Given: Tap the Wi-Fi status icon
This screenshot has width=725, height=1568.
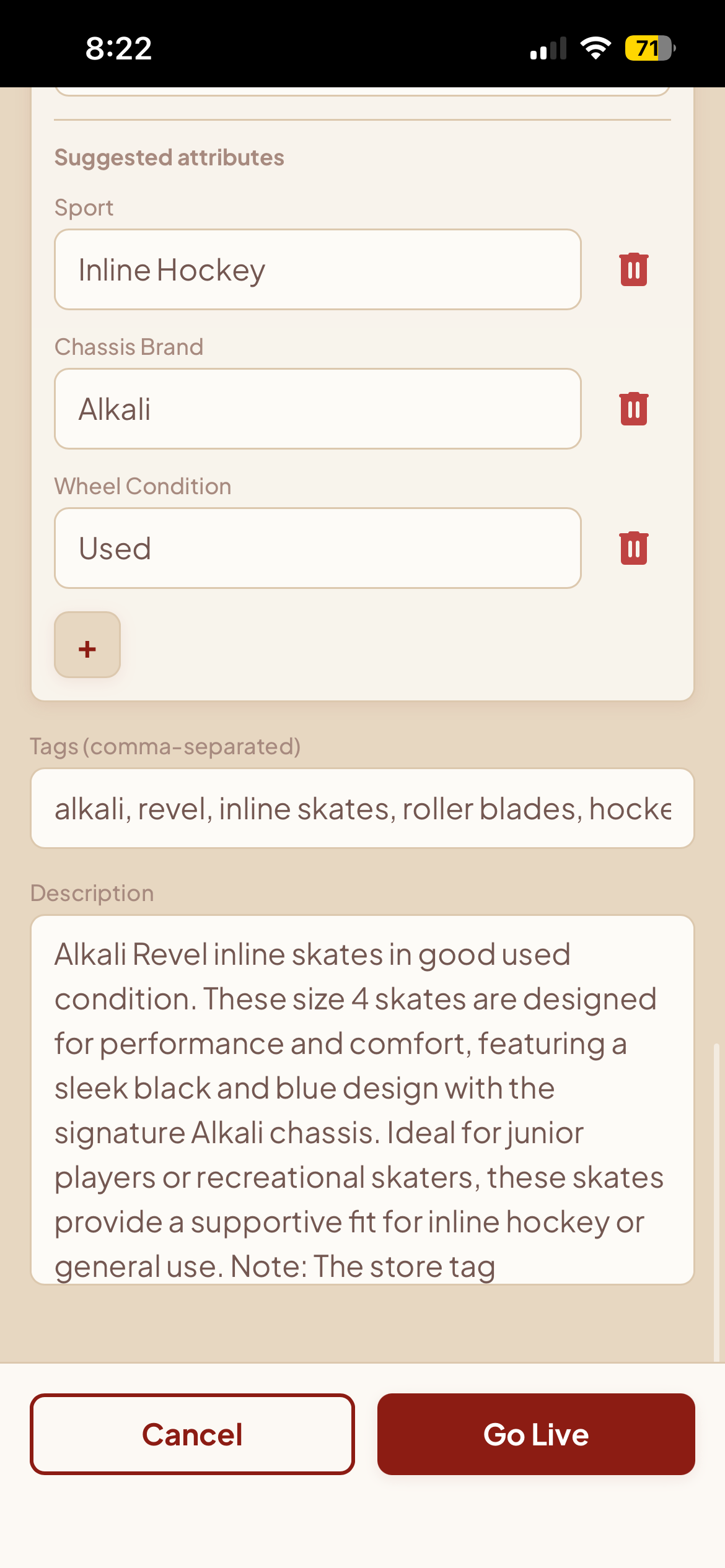Looking at the screenshot, I should coord(595,48).
